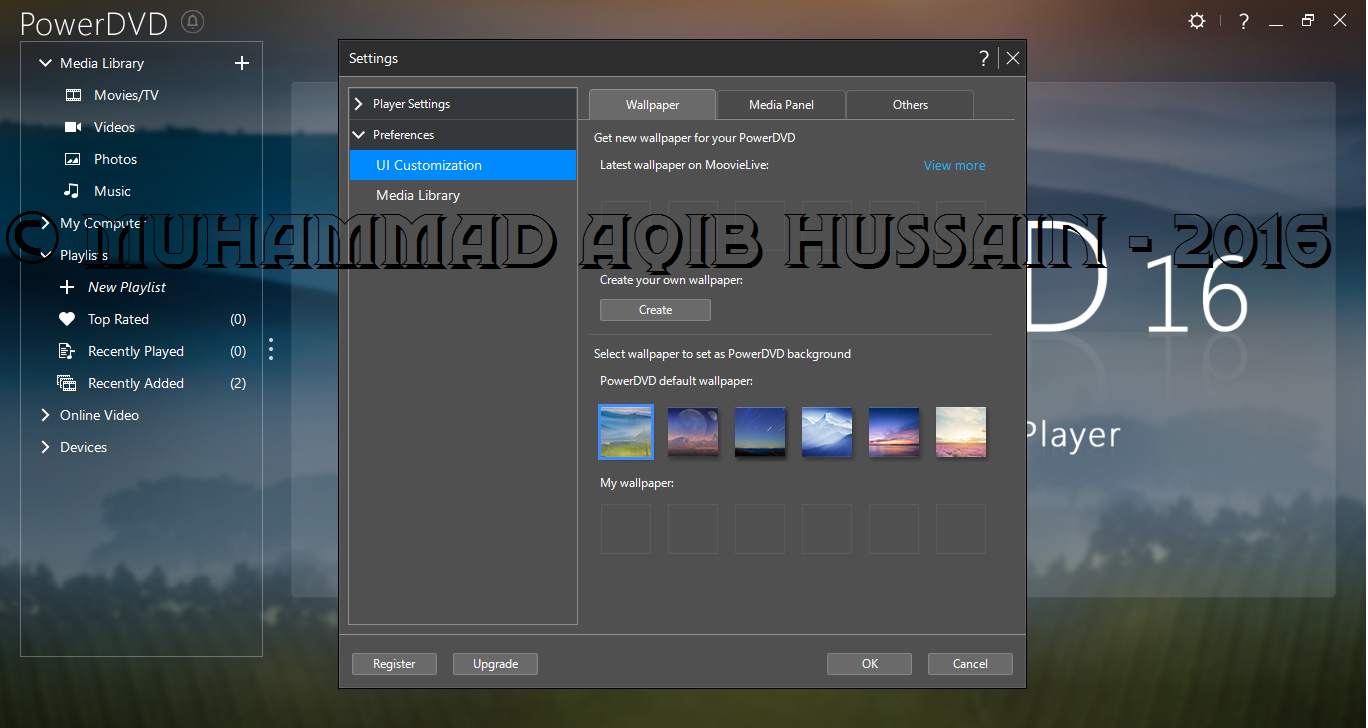
Task: Open Music in the sidebar
Action: [x=112, y=191]
